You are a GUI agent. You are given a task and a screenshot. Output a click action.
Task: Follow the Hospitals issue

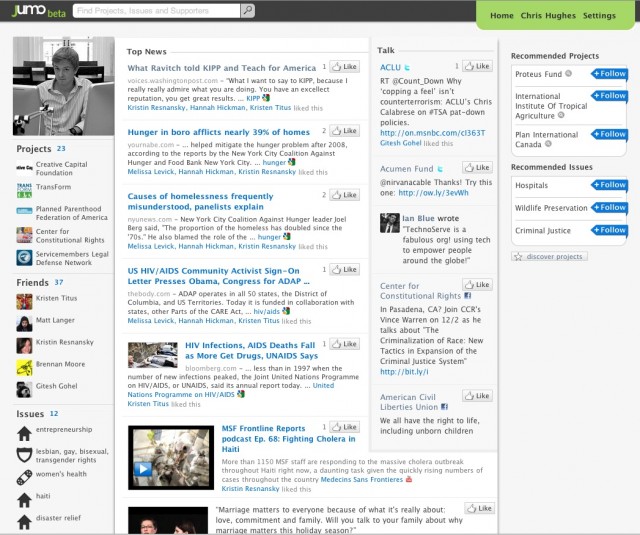[609, 185]
